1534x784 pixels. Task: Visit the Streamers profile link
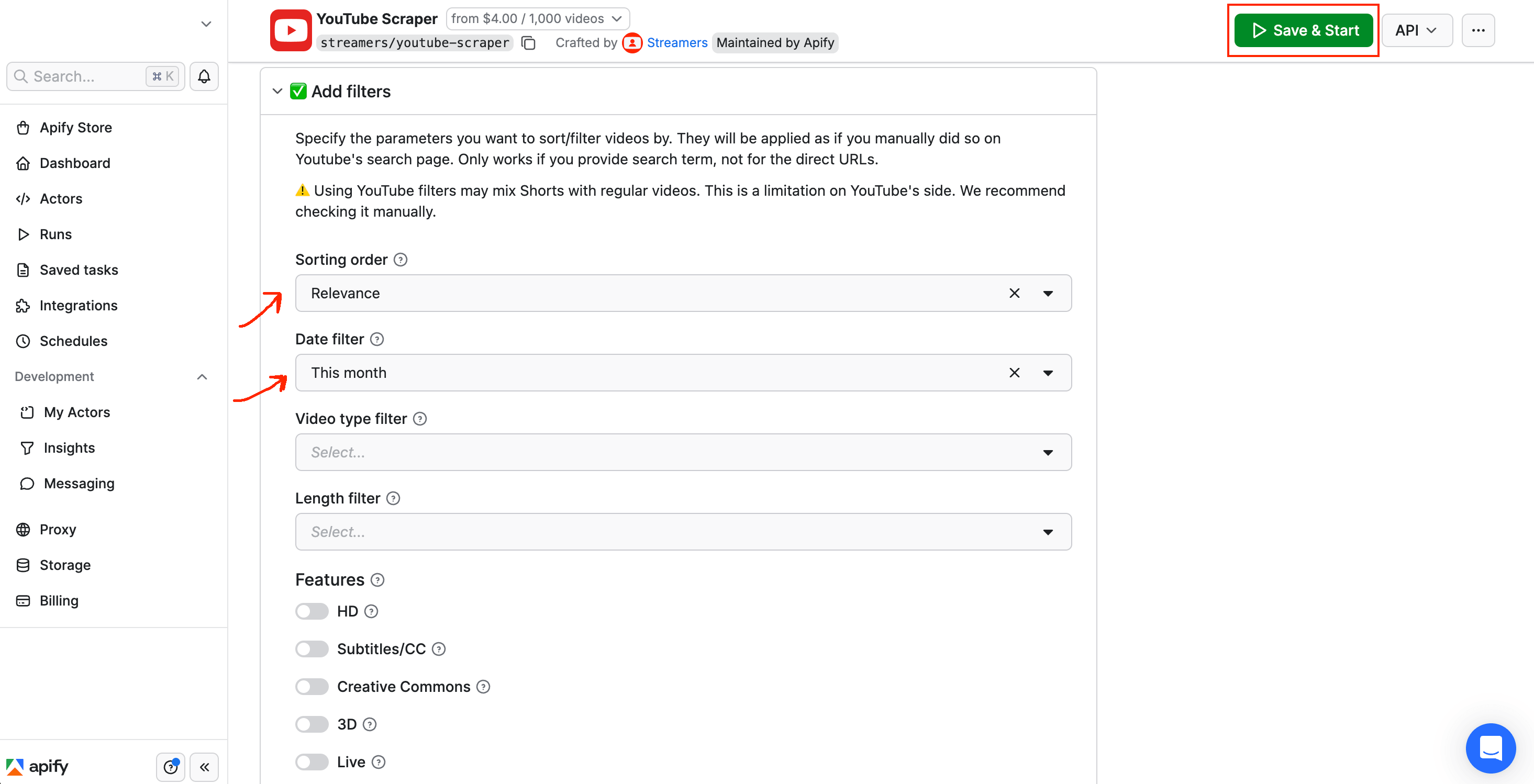click(677, 43)
